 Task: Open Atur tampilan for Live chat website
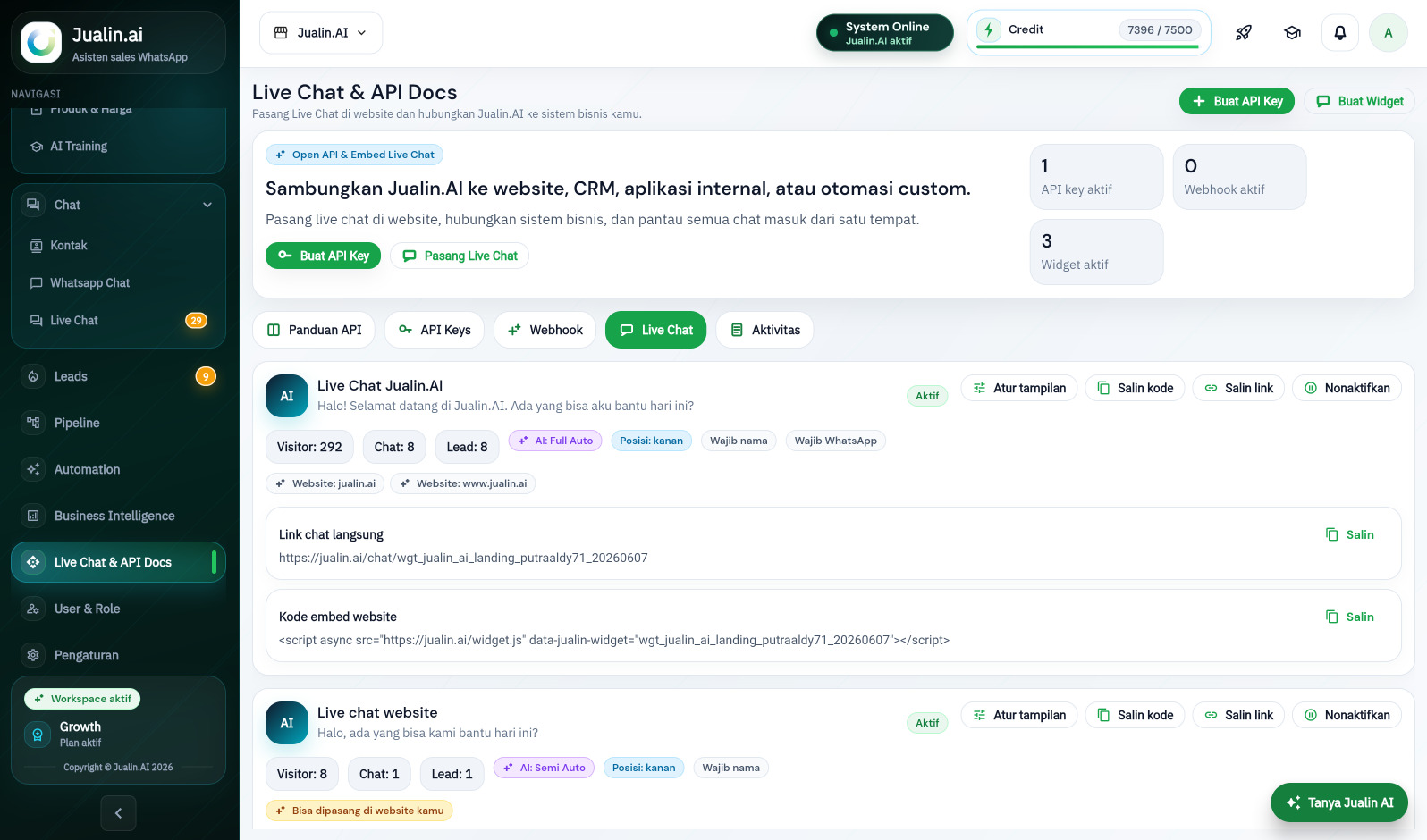click(1019, 715)
